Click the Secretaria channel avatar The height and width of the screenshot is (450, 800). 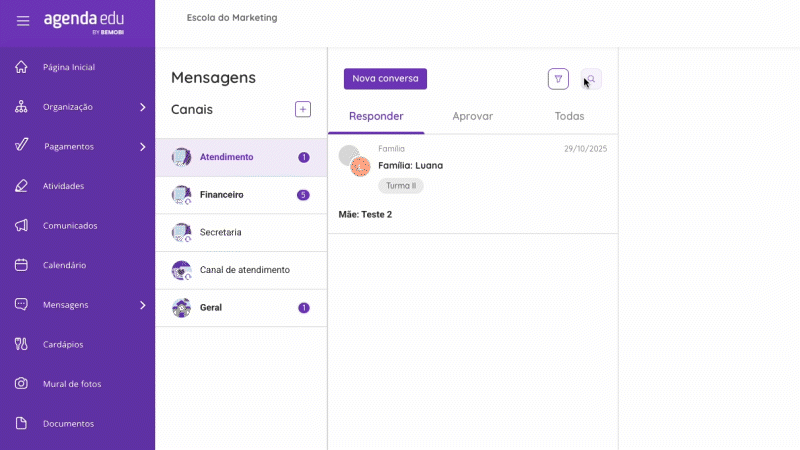point(181,233)
